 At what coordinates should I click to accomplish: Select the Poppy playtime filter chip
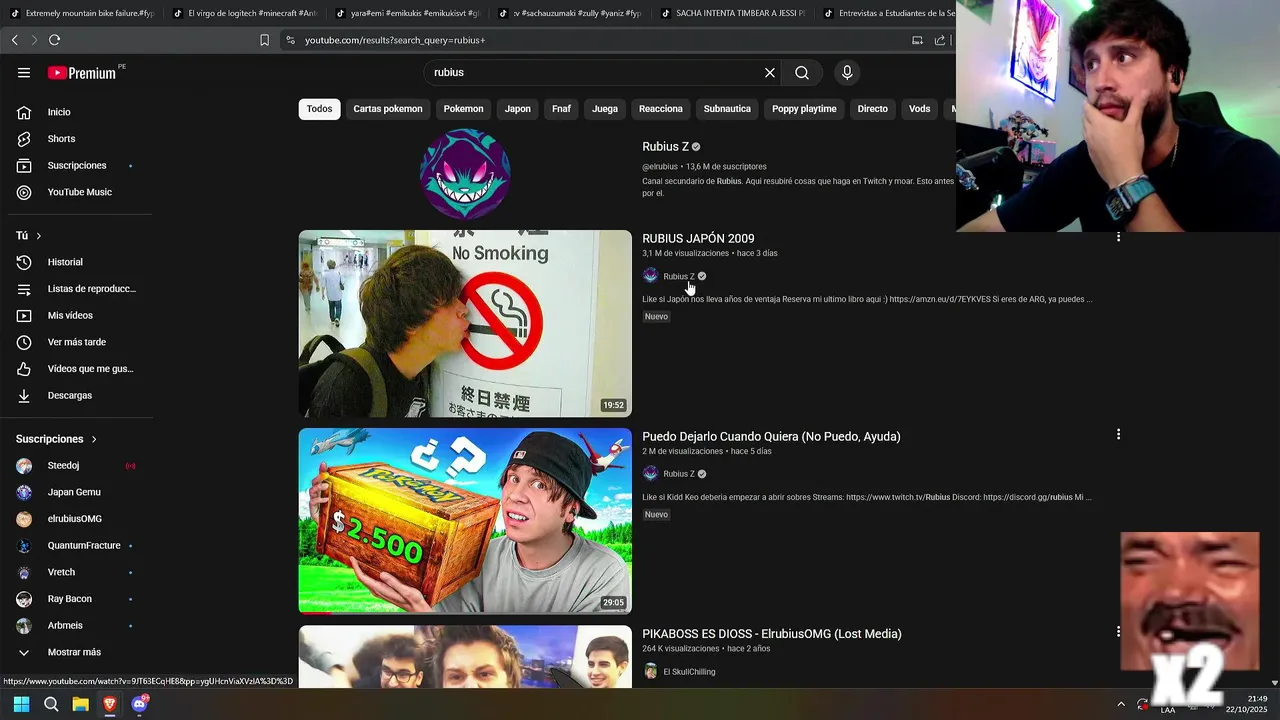(x=804, y=109)
